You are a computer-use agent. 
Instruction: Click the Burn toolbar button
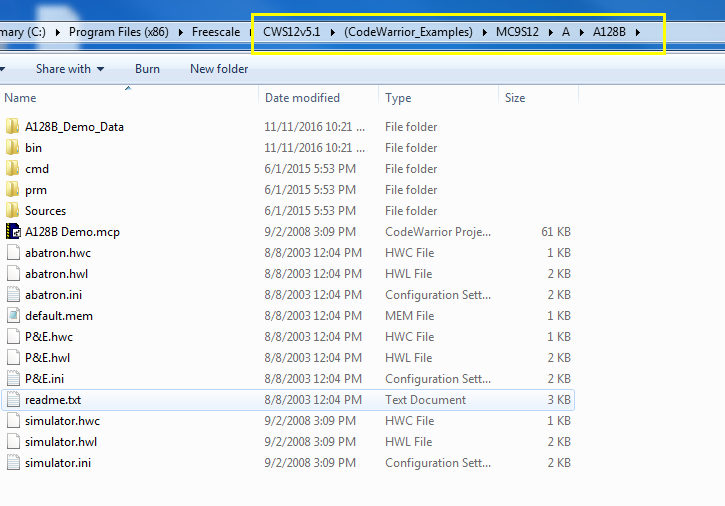147,69
